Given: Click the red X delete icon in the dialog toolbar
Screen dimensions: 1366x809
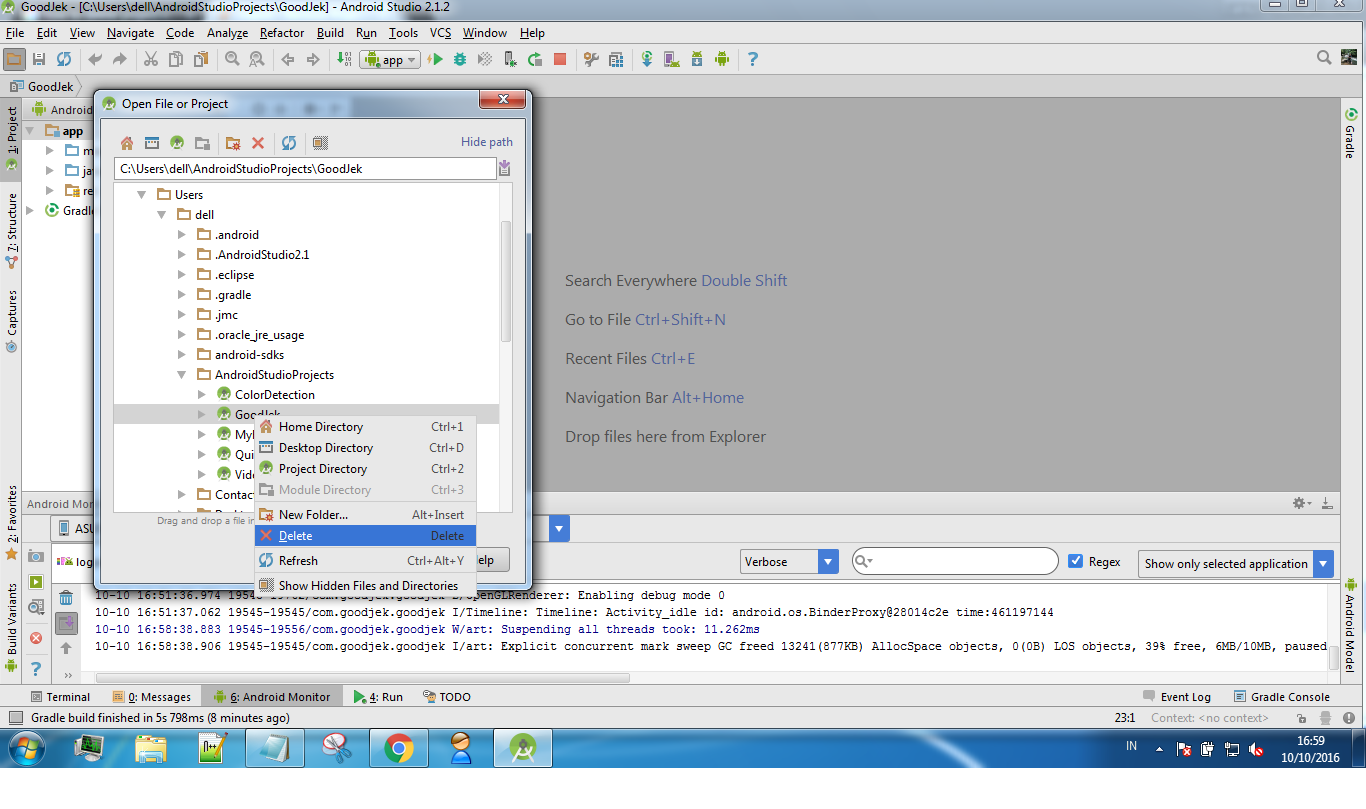Looking at the screenshot, I should coord(258,143).
